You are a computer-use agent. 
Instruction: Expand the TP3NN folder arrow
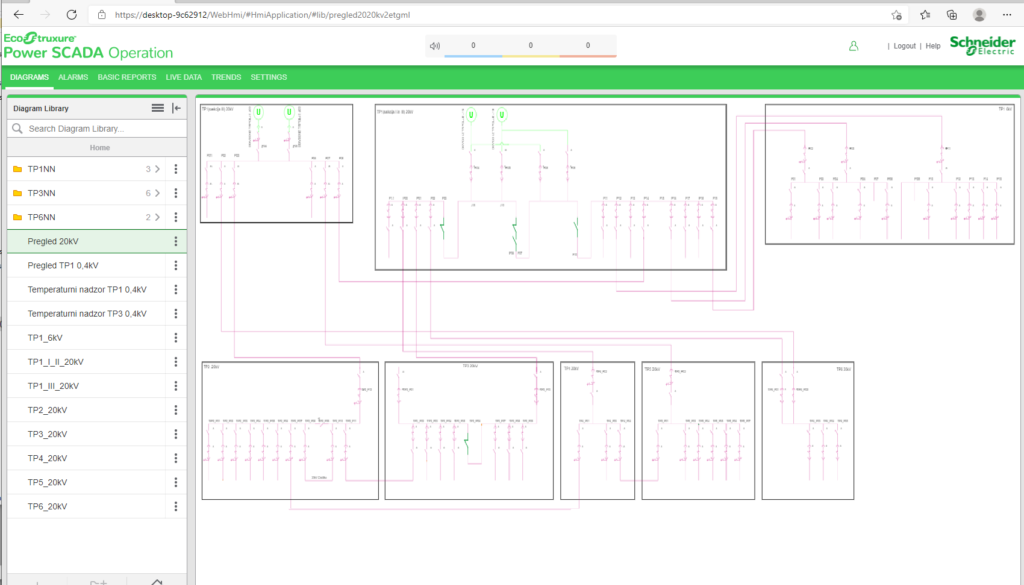(157, 193)
